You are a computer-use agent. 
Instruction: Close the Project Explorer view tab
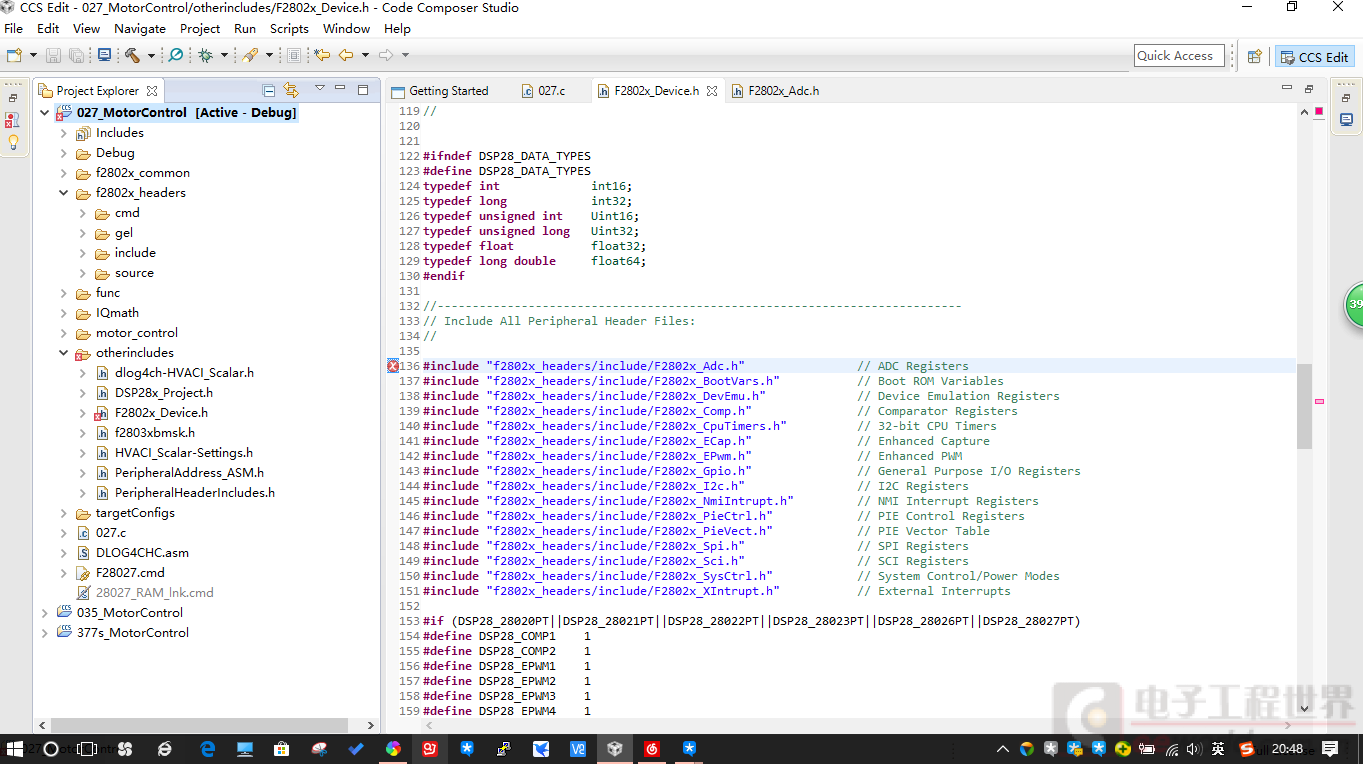pos(152,90)
